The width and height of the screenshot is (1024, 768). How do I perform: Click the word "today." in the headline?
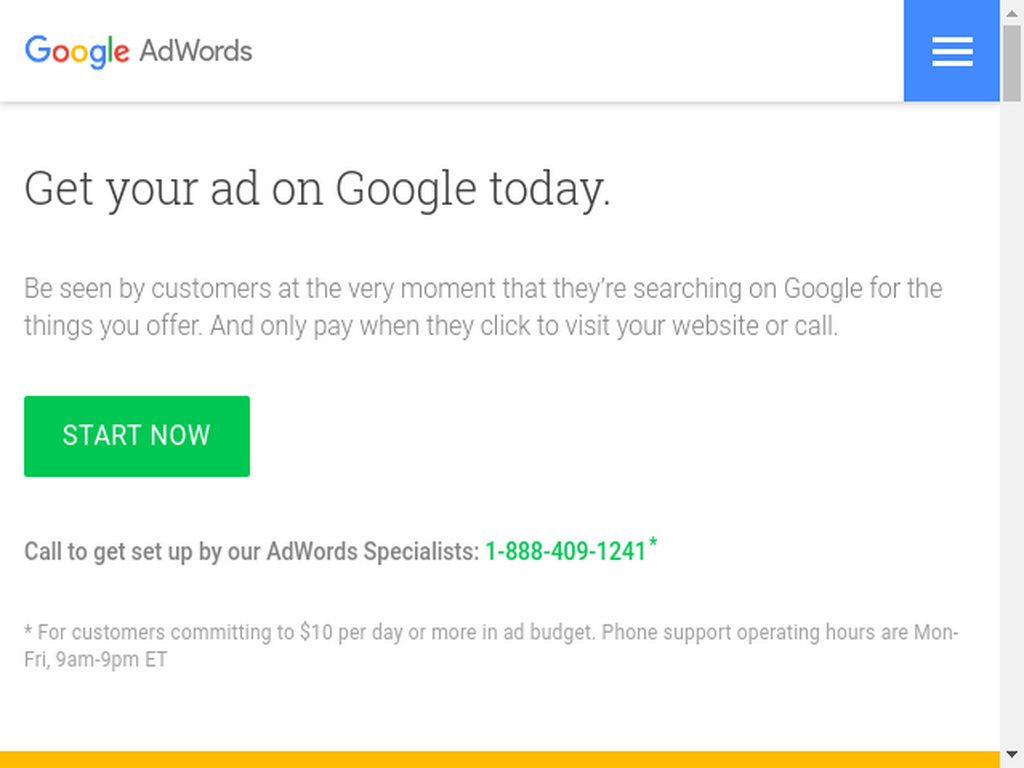click(550, 189)
